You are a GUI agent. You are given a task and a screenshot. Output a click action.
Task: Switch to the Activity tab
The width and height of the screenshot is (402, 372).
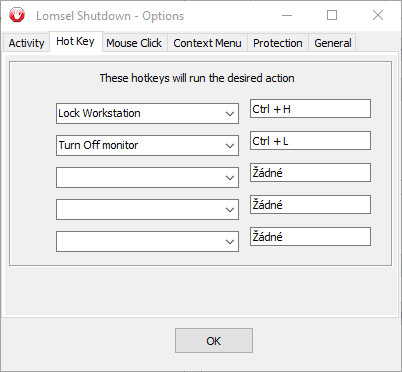(x=26, y=43)
